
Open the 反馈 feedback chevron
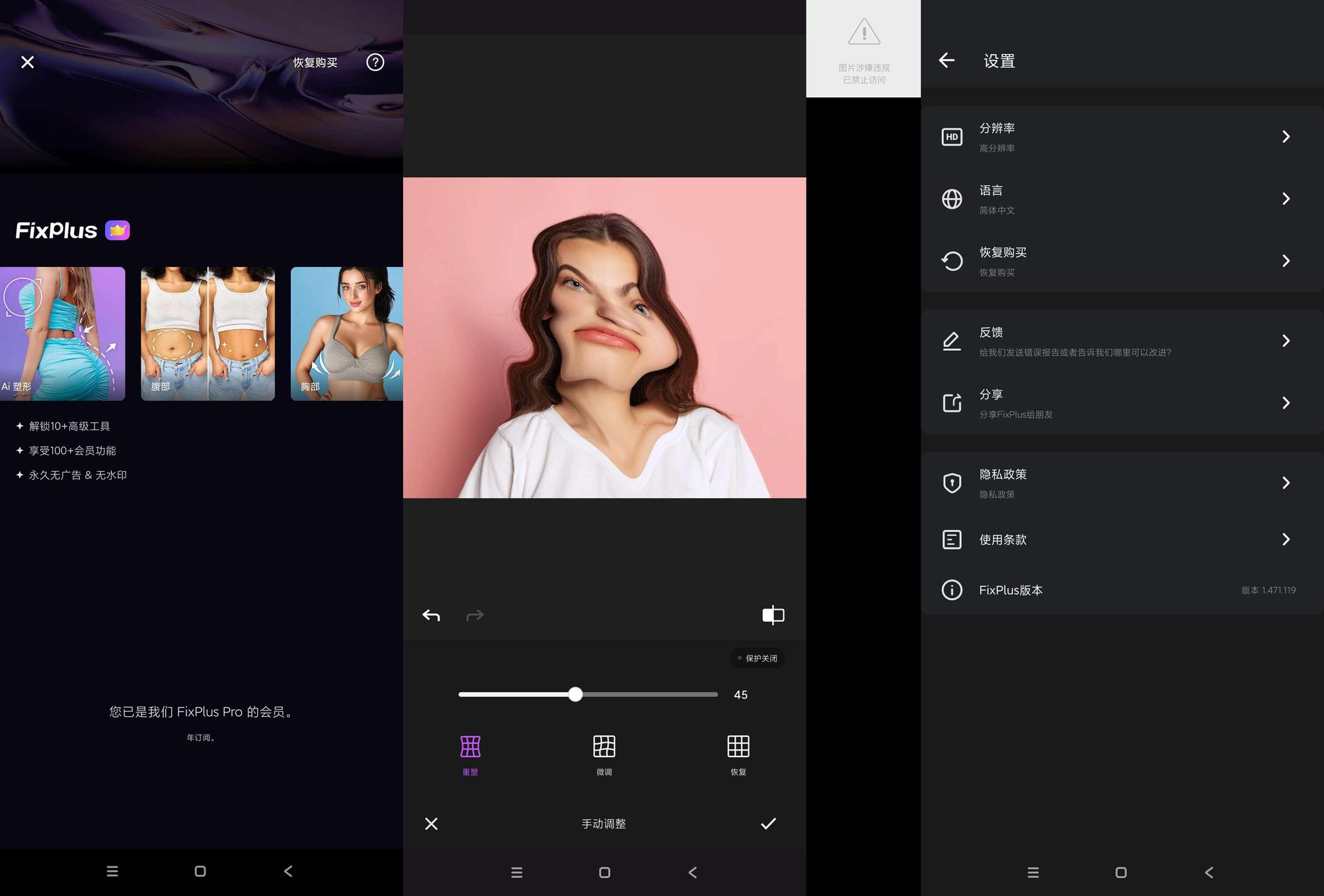click(1286, 341)
